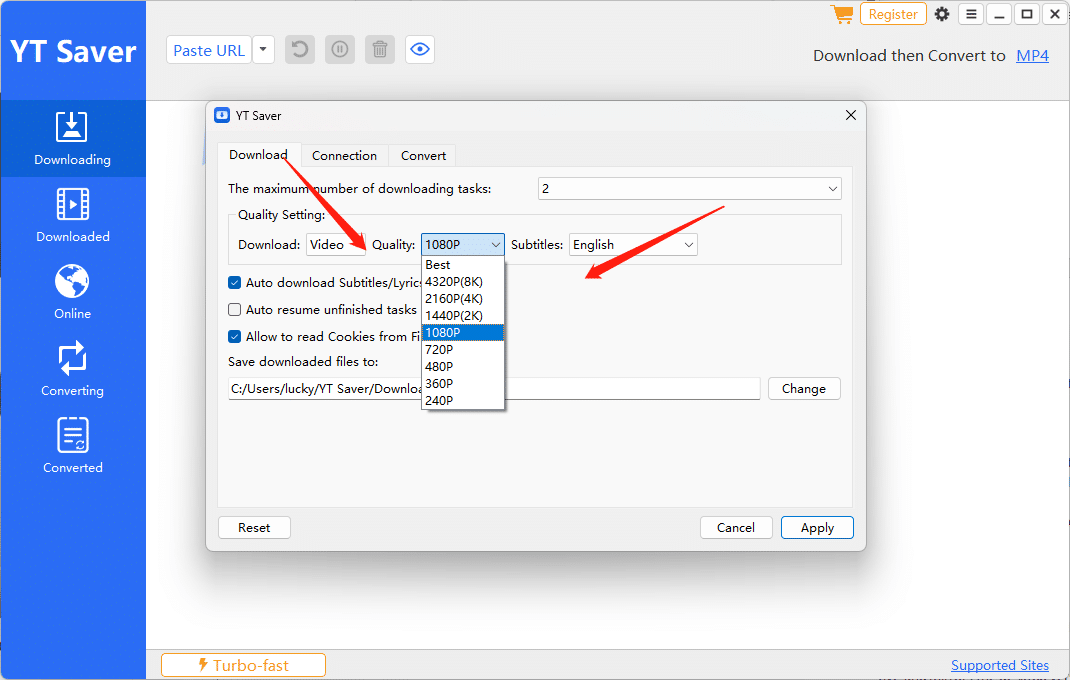1070x680 pixels.
Task: Select 2160P(4K) quality option
Action: pyautogui.click(x=463, y=299)
